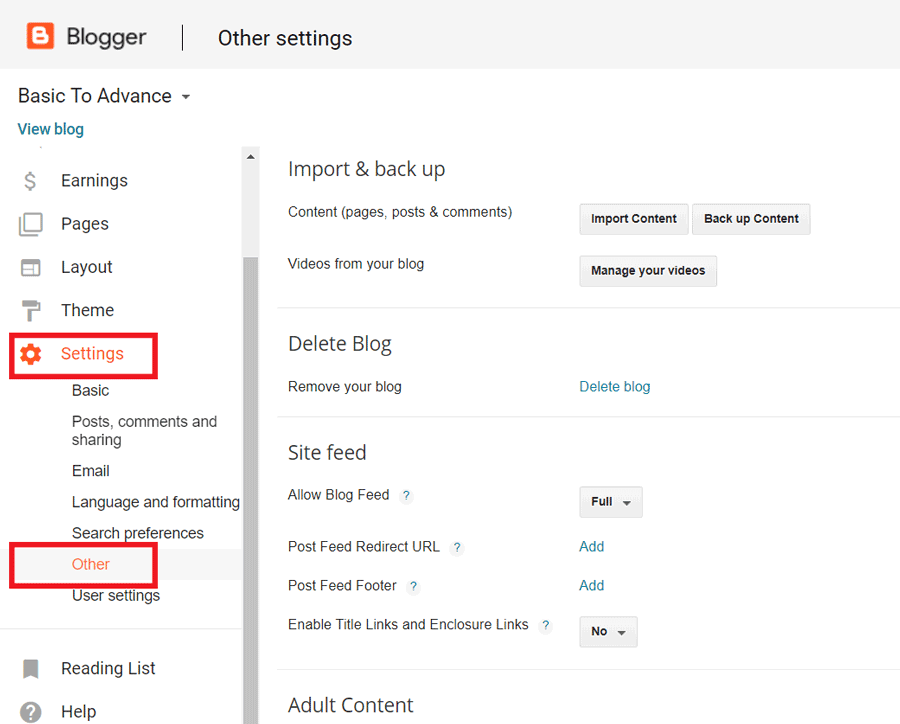Click the Layout icon in sidebar

click(30, 268)
